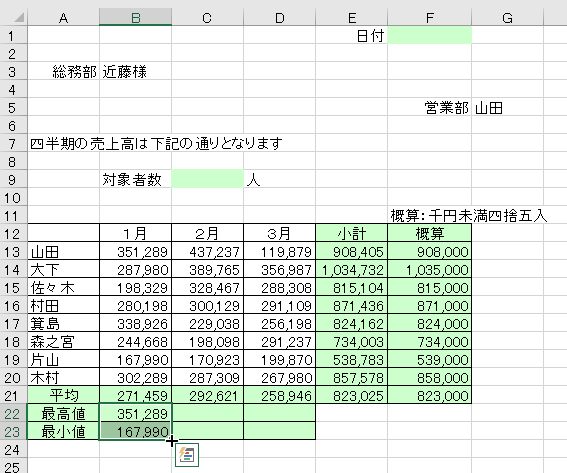Click subtotal cell 908,405
Screen dimensions: 567x473
tap(351, 251)
